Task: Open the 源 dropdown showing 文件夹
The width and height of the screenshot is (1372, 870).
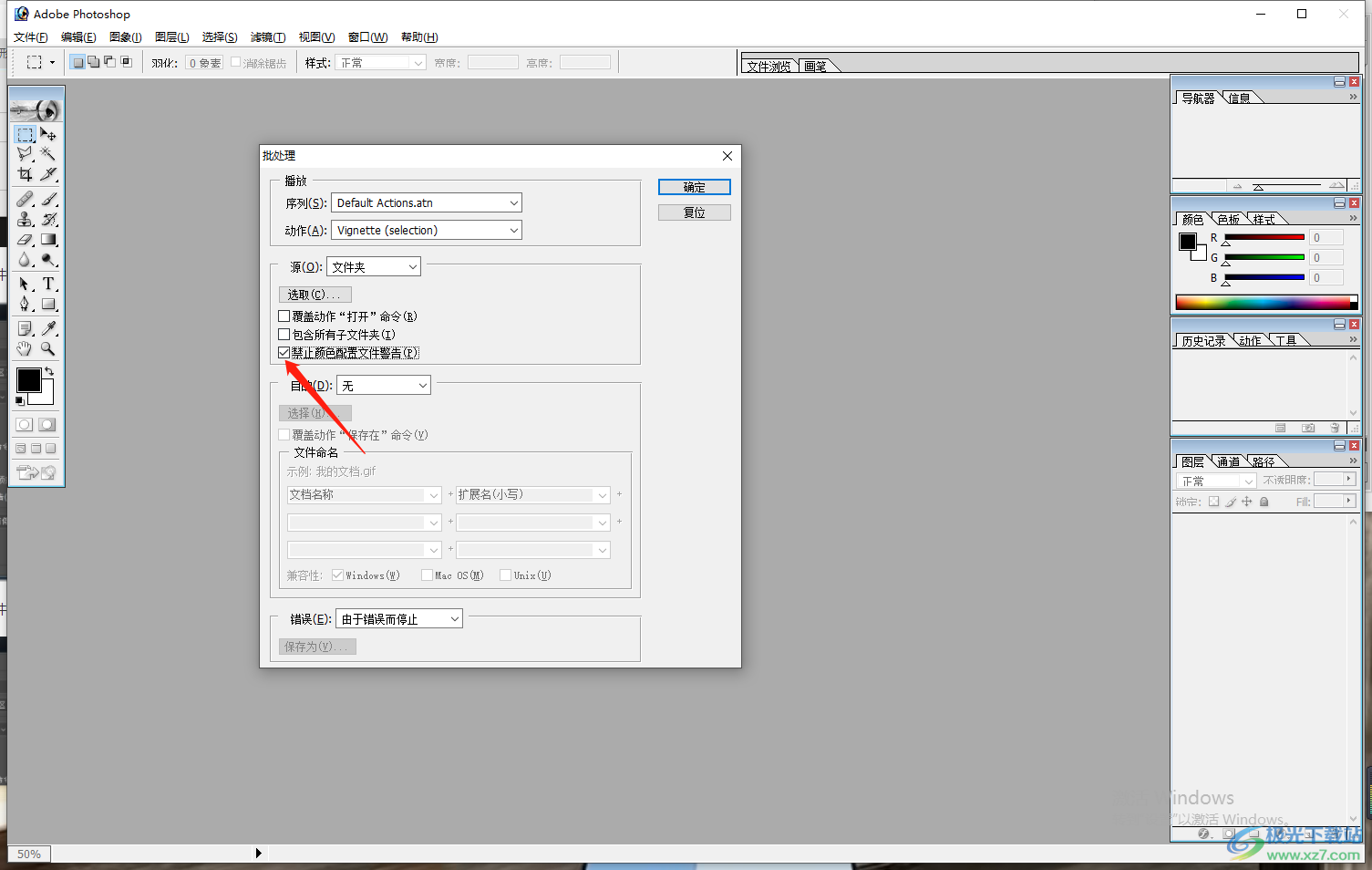Action: (374, 267)
